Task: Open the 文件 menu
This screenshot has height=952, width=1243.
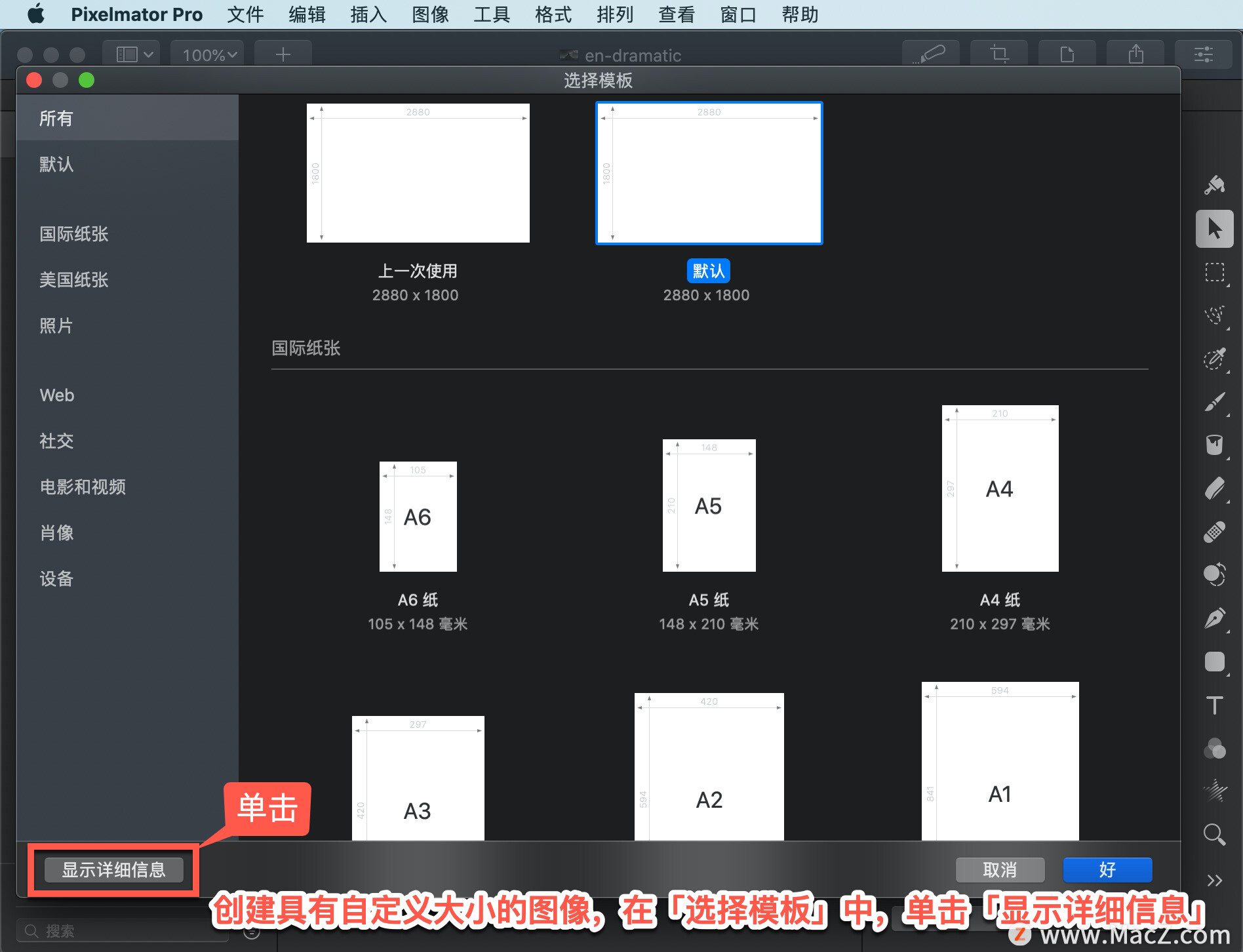Action: pyautogui.click(x=245, y=14)
